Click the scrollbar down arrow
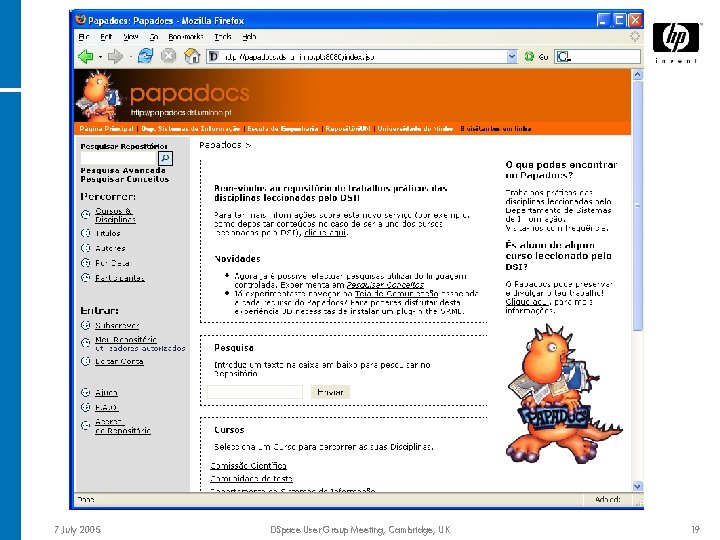 (637, 486)
